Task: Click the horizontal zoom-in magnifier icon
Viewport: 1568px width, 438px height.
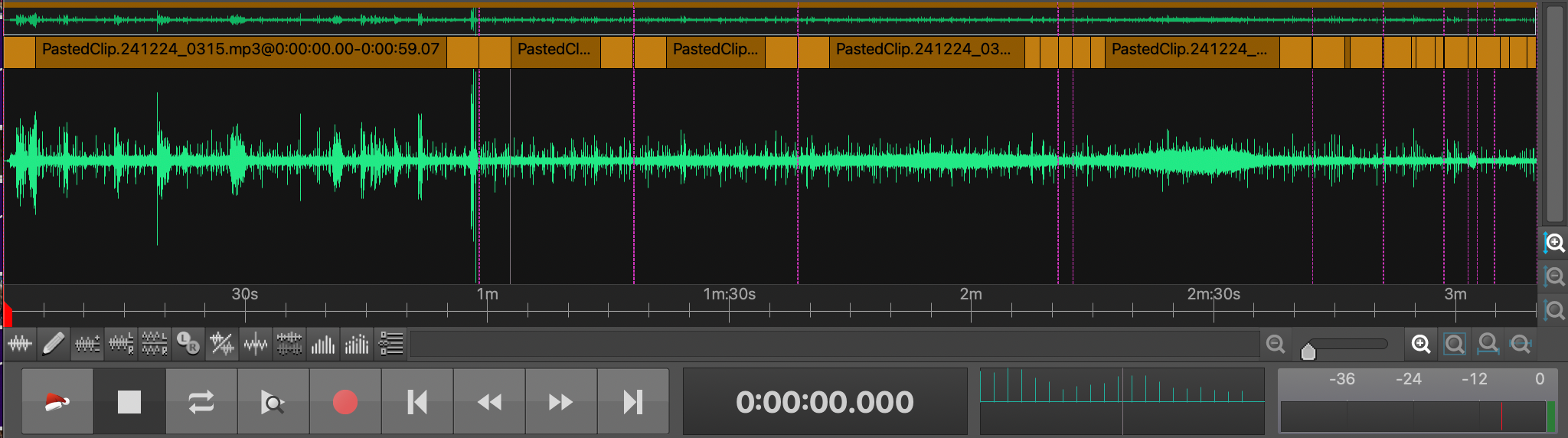Action: [x=1421, y=345]
